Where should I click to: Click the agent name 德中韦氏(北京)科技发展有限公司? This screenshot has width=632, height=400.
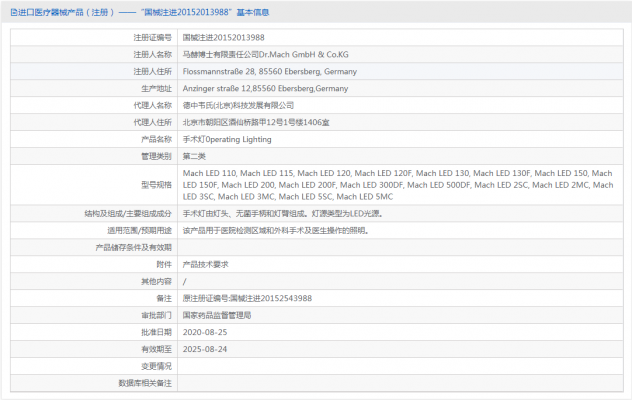(238, 105)
